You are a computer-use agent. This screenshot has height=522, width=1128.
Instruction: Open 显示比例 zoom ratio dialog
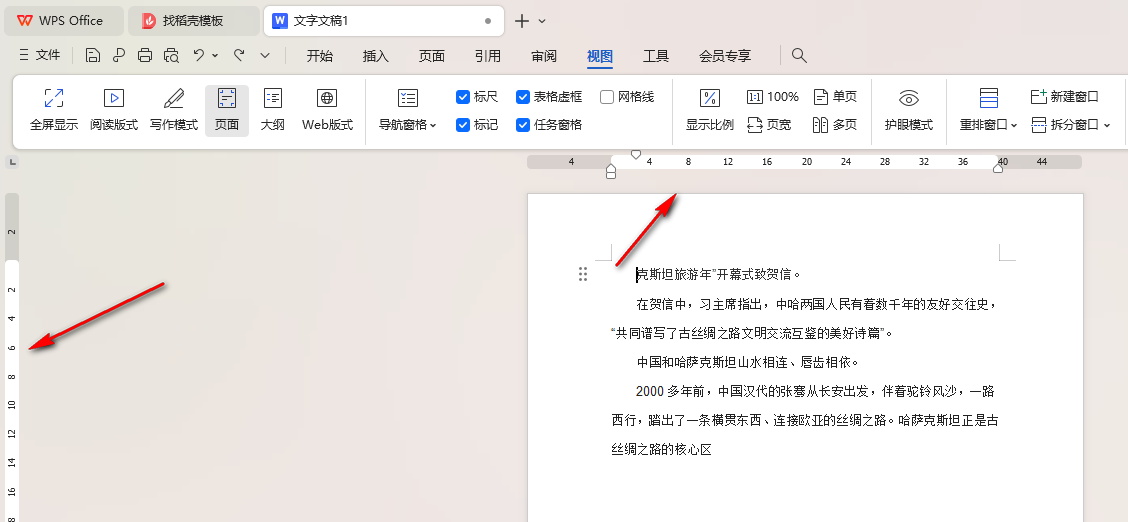[710, 110]
